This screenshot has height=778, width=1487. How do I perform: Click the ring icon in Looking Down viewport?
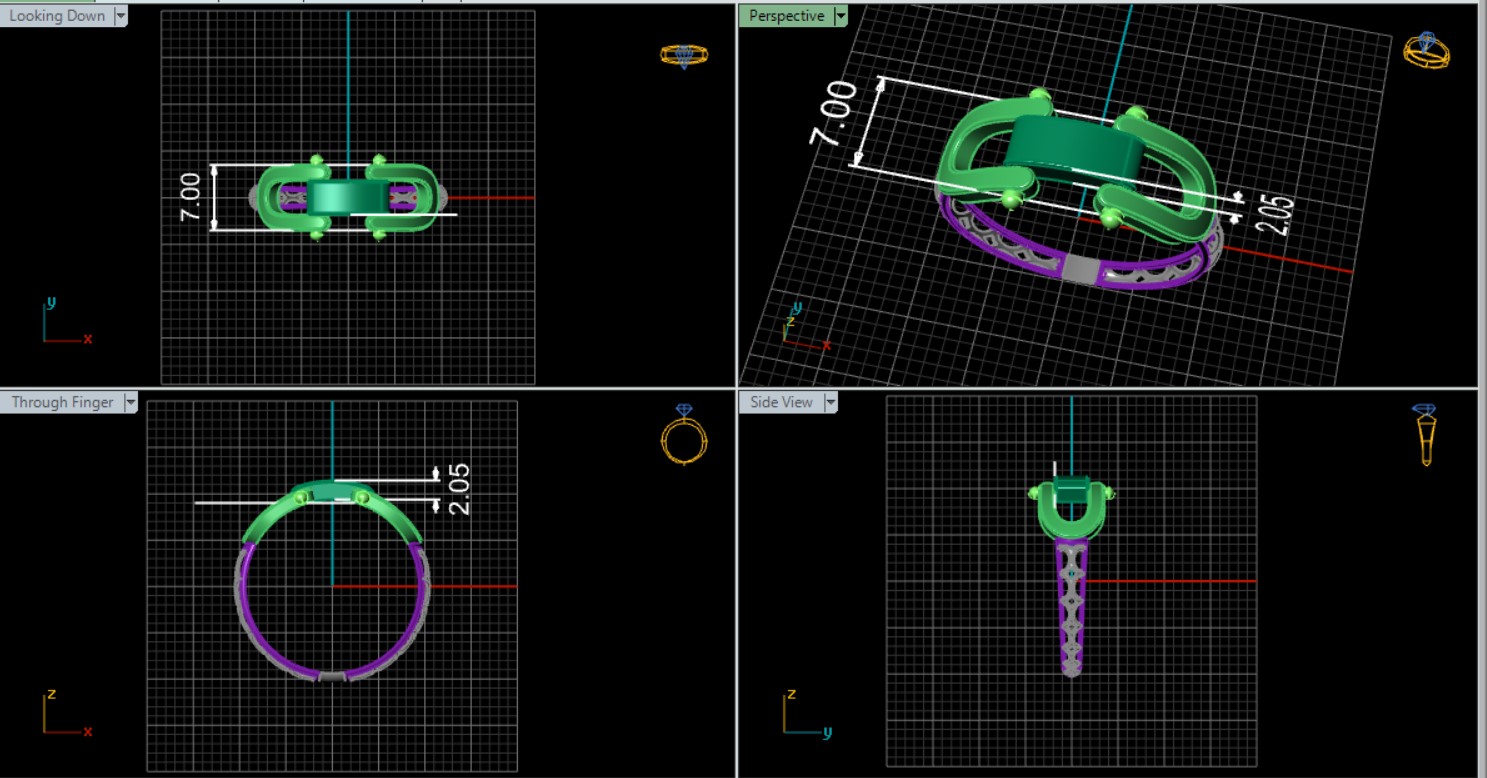(x=684, y=55)
